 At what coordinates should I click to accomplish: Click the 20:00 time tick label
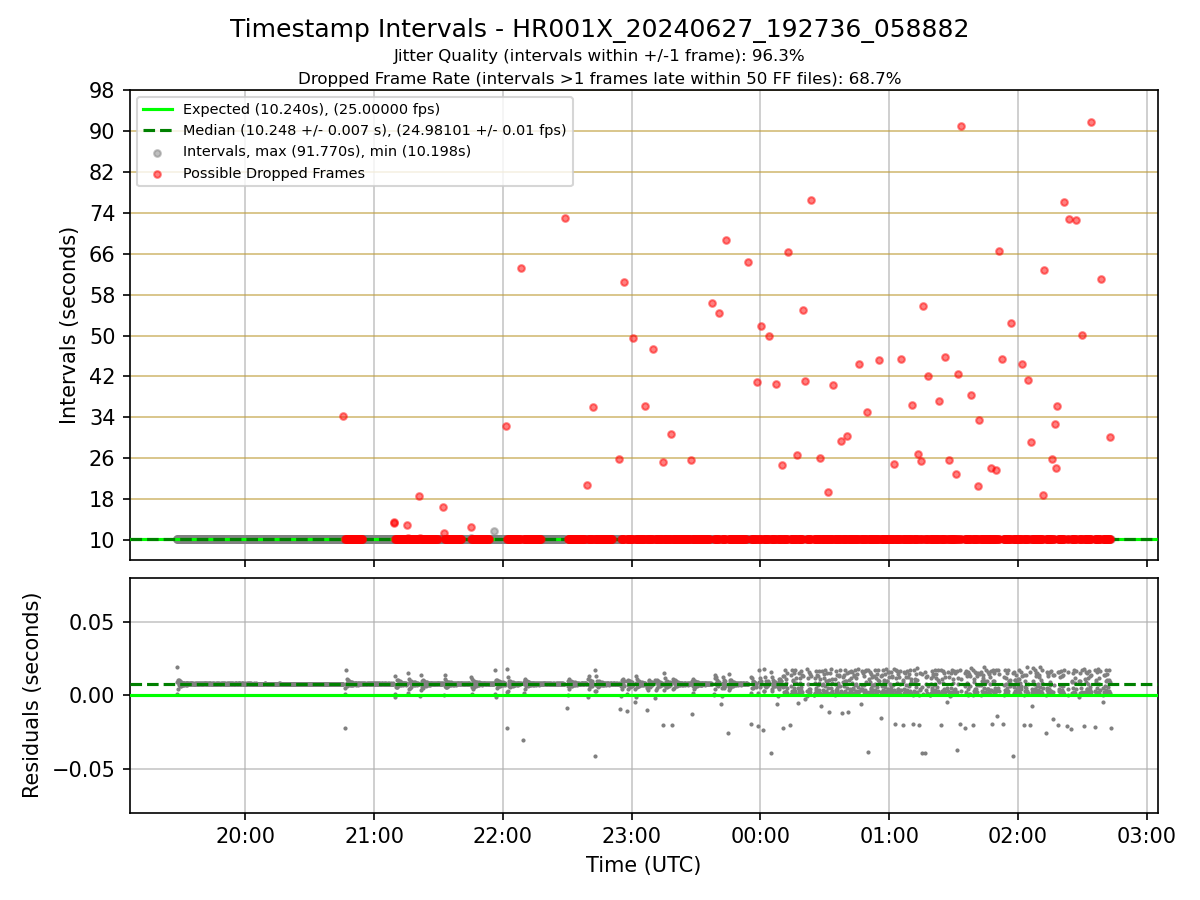coord(245,834)
